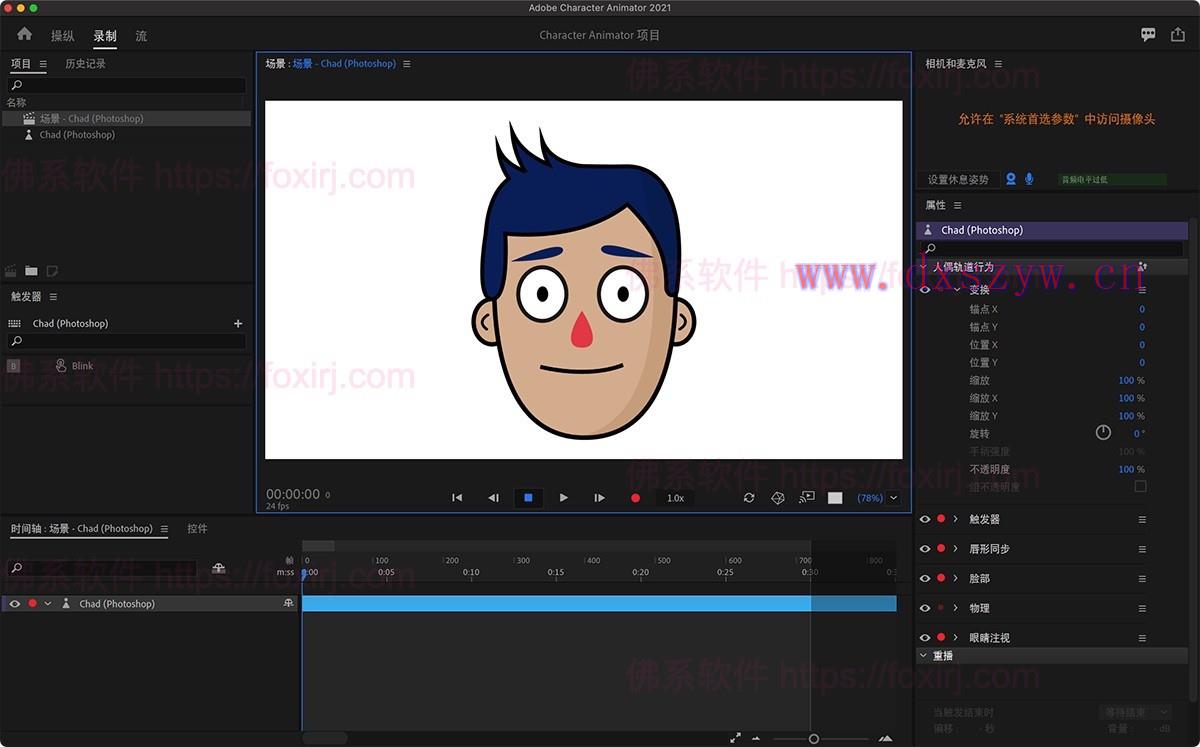
Task: Toggle eye icon for 脸部 behavior
Action: pos(924,579)
